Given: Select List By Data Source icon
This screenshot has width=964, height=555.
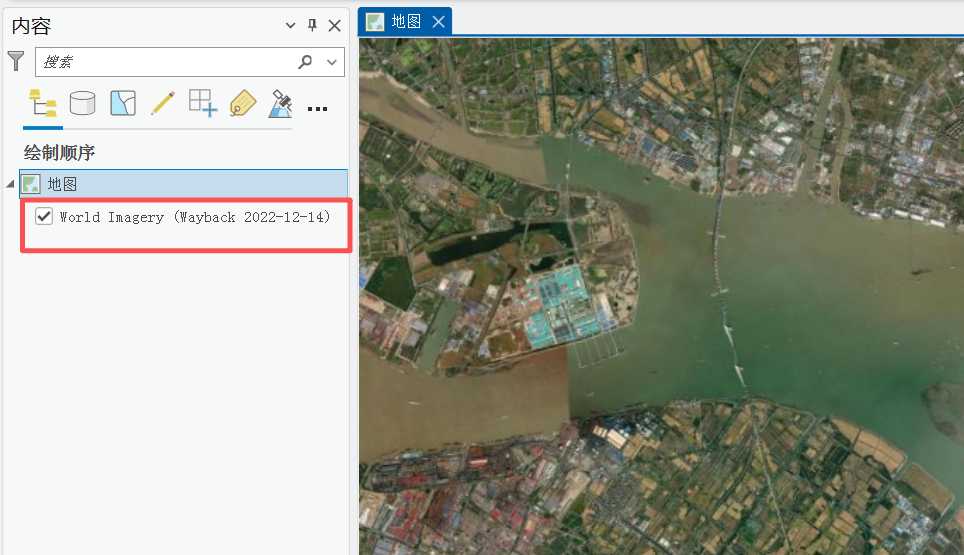Looking at the screenshot, I should coord(82,103).
